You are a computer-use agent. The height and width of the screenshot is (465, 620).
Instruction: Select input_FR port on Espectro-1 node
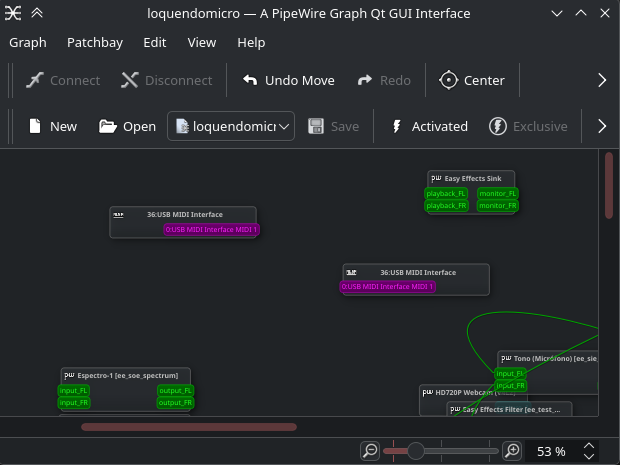click(74, 403)
